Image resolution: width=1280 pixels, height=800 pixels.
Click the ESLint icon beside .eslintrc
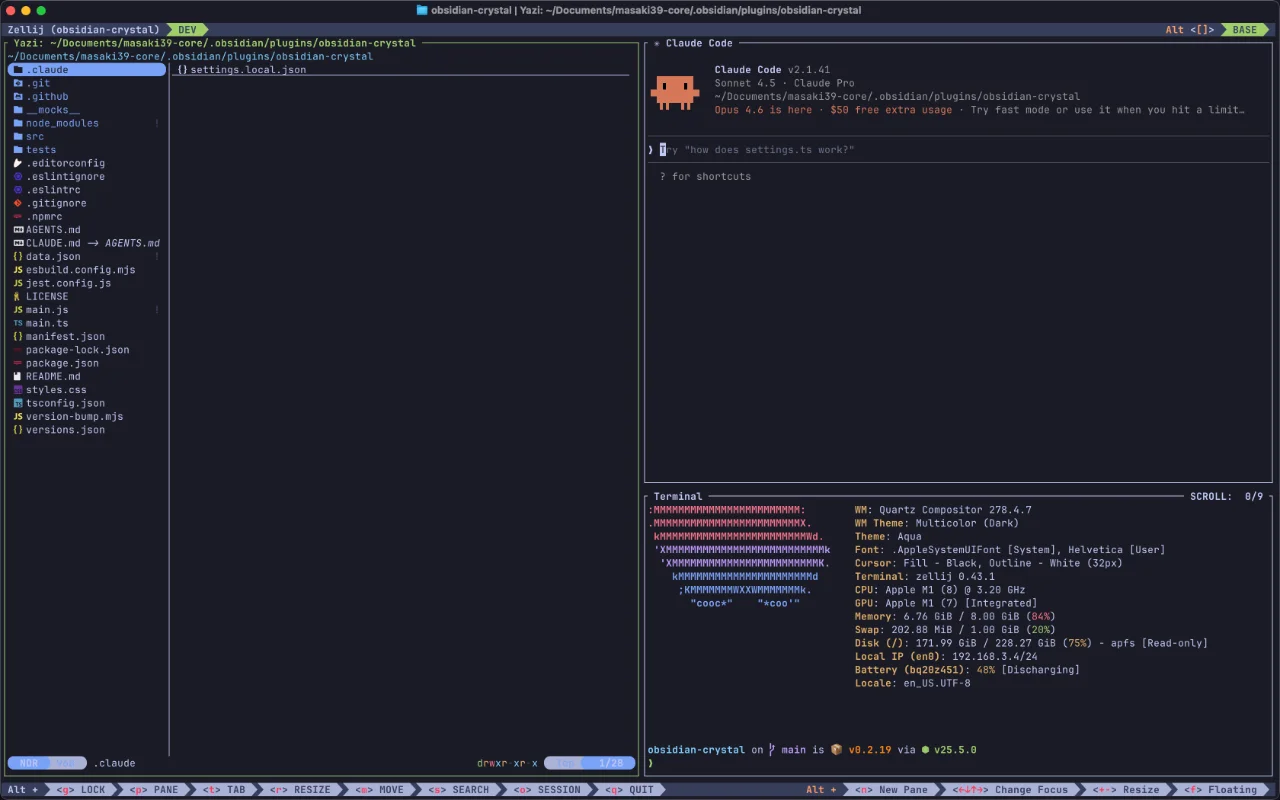pos(18,189)
